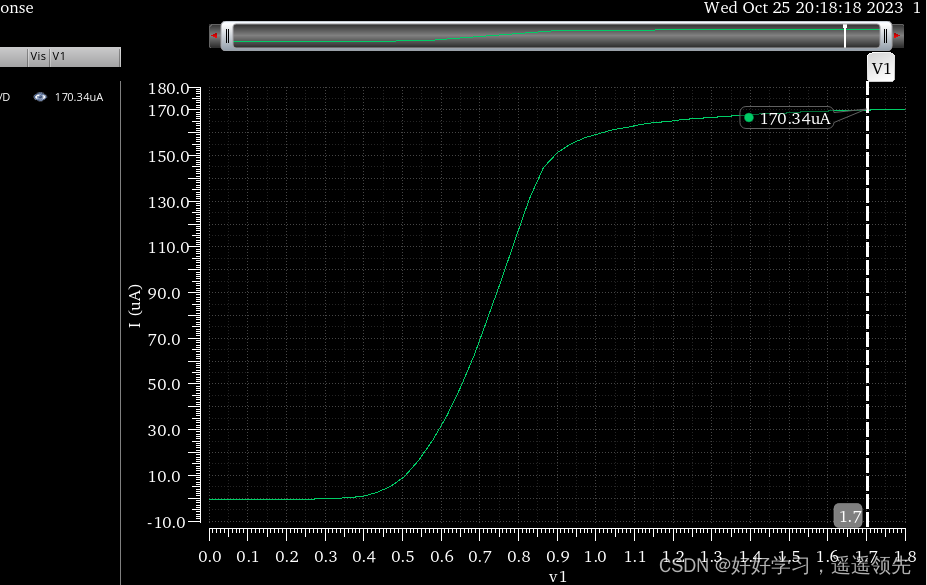Image resolution: width=927 pixels, height=585 pixels.
Task: Toggle visibility eye icon for 170.34uA trace
Action: point(40,97)
